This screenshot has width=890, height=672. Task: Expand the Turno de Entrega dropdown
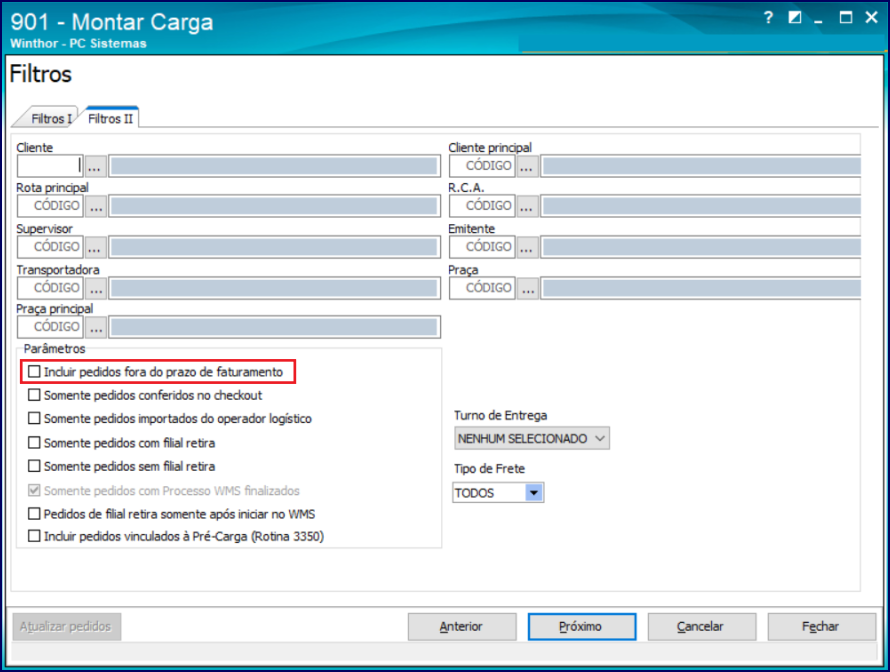(x=532, y=438)
